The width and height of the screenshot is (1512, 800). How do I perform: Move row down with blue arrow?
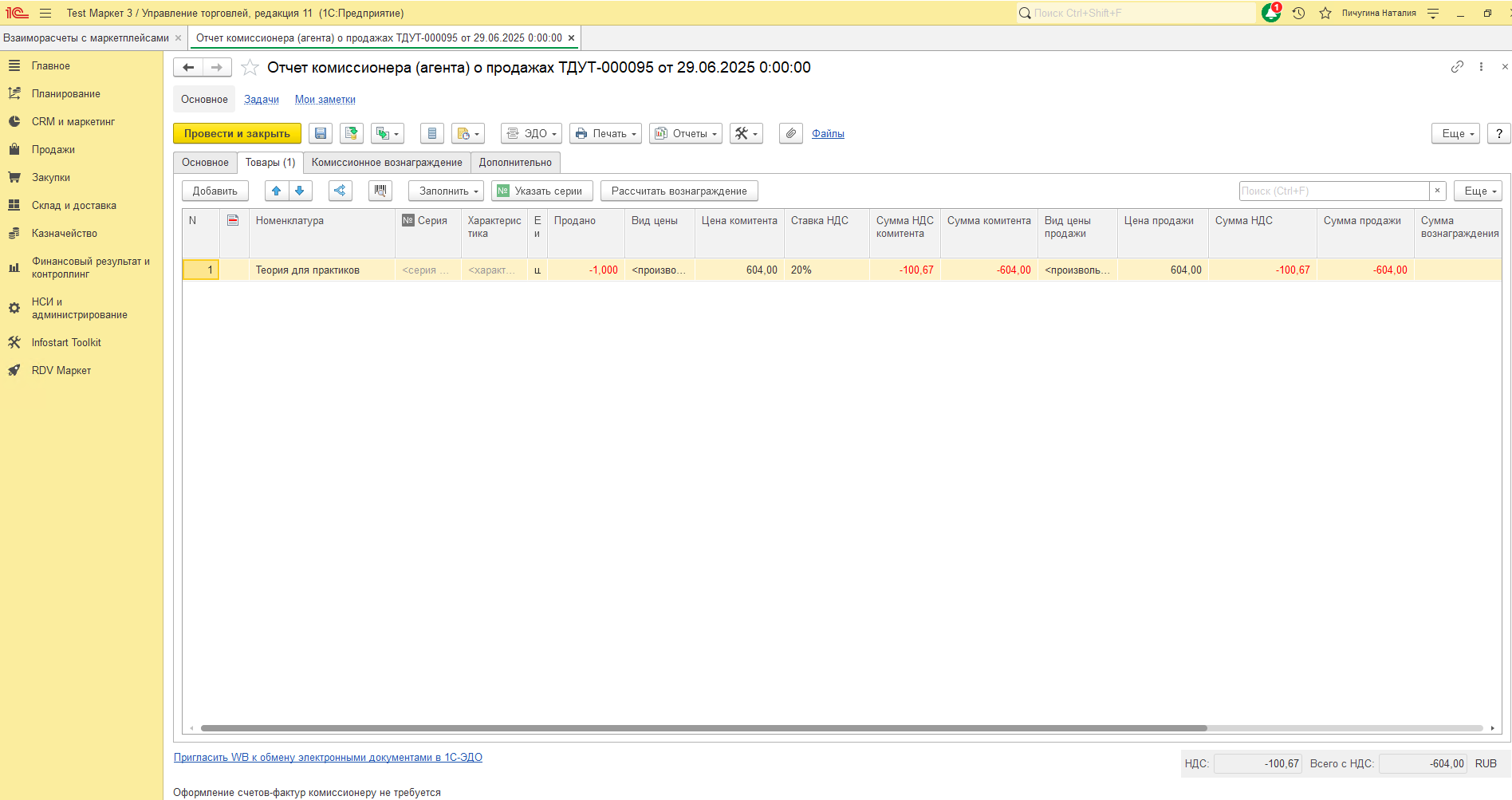click(x=300, y=191)
